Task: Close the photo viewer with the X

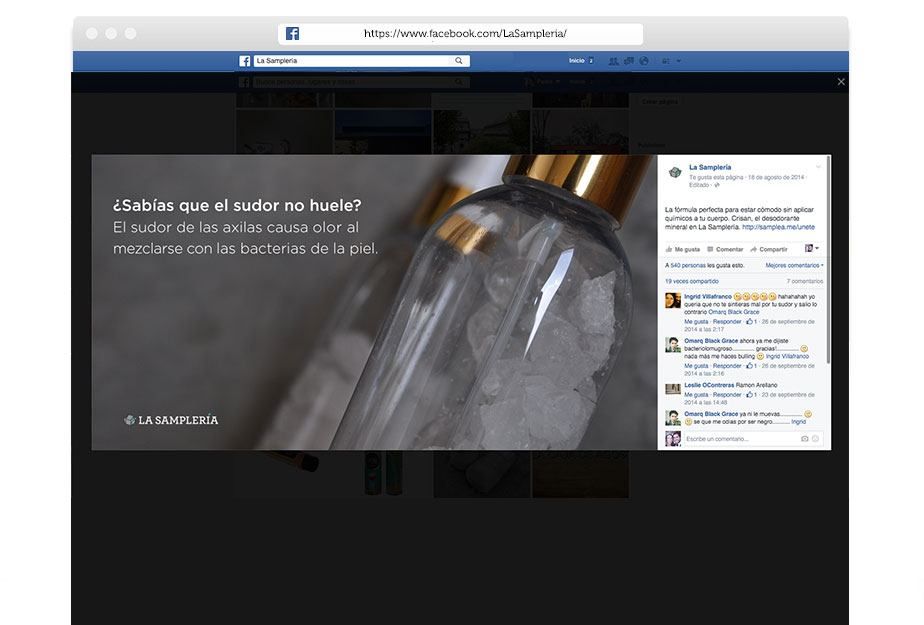Action: [x=841, y=82]
